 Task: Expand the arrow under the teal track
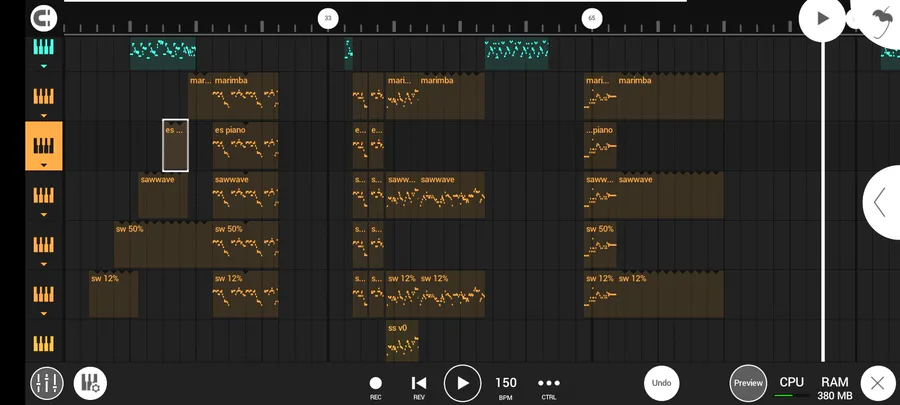(x=44, y=66)
